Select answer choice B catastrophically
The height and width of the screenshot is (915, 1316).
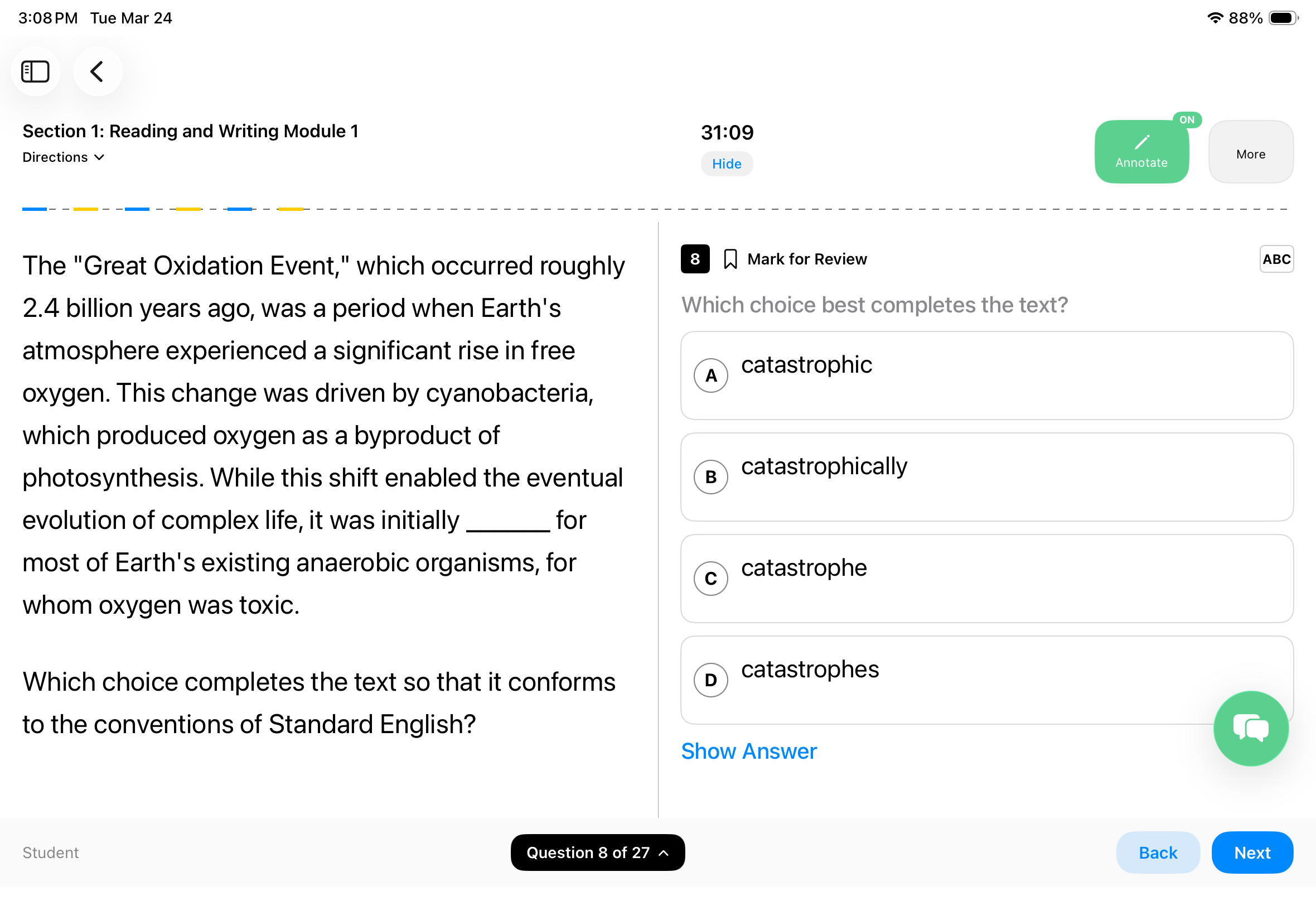coord(986,477)
